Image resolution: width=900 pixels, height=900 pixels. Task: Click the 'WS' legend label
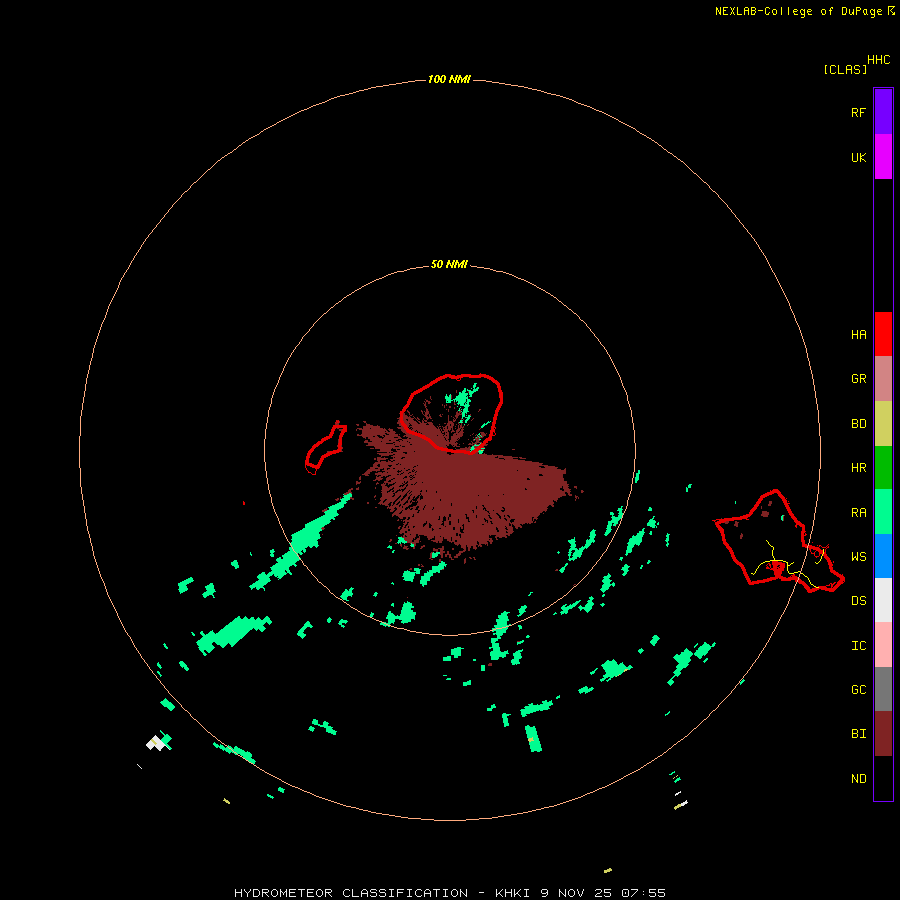858,557
